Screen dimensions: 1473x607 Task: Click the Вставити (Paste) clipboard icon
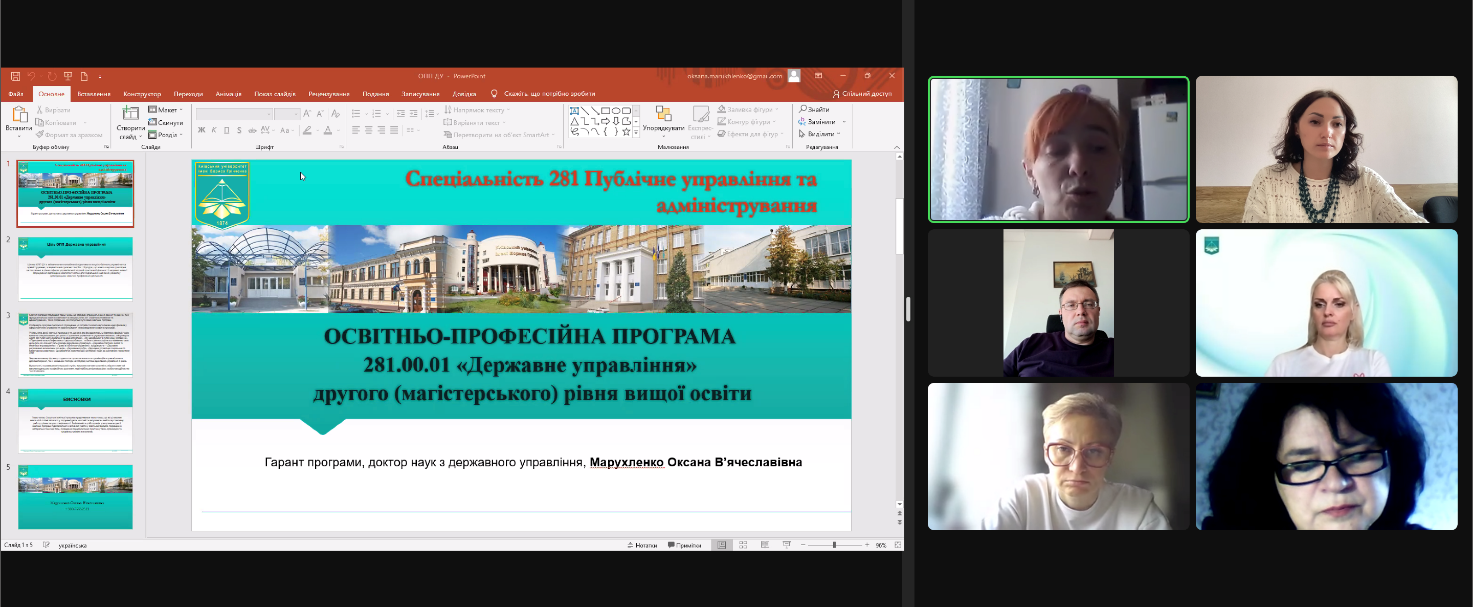[18, 119]
